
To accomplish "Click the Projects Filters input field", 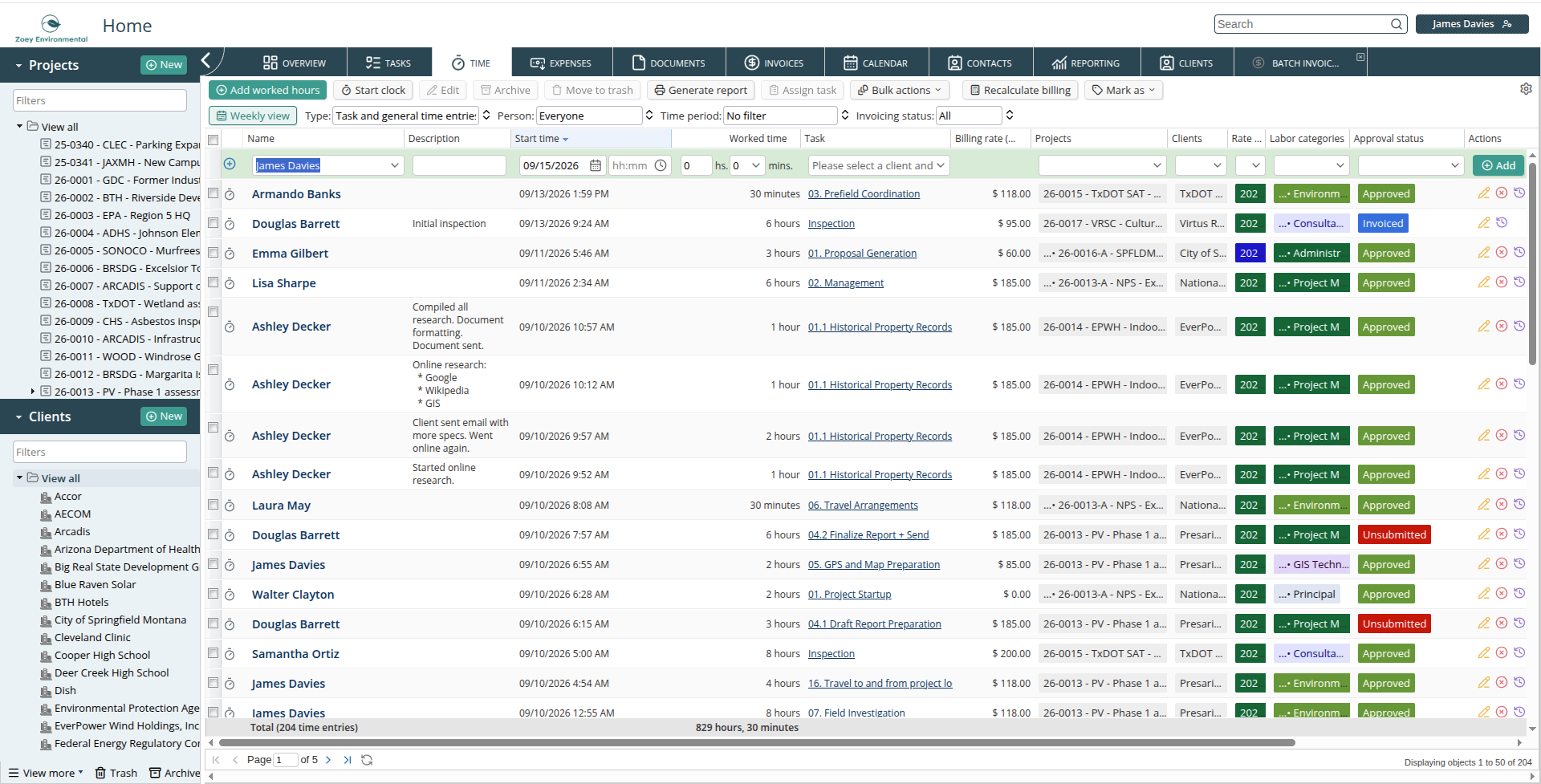I will click(100, 100).
